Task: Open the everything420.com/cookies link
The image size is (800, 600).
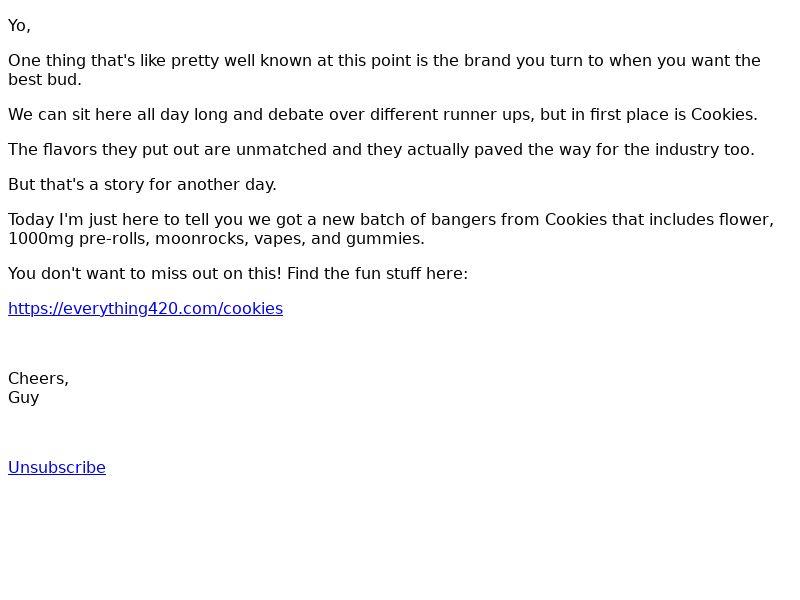Action: (145, 309)
